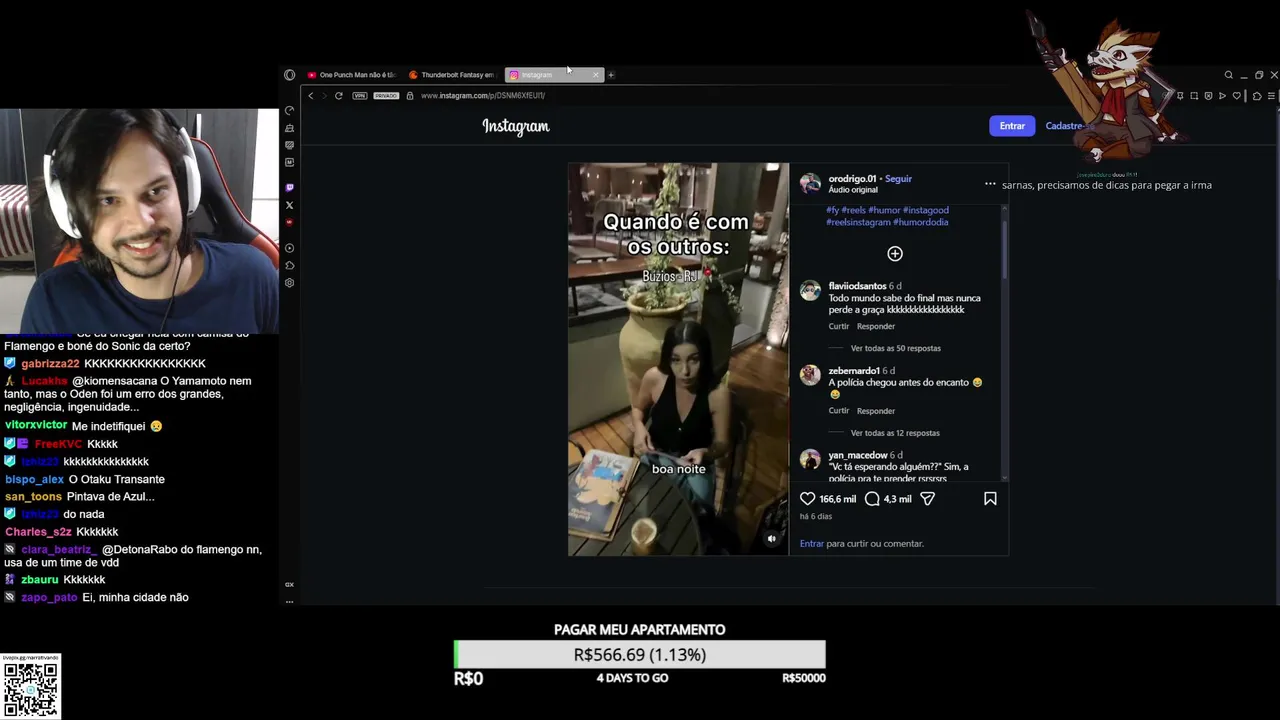Open extensions cube icon in sidebar
Image resolution: width=1280 pixels, height=720 pixels.
(289, 265)
